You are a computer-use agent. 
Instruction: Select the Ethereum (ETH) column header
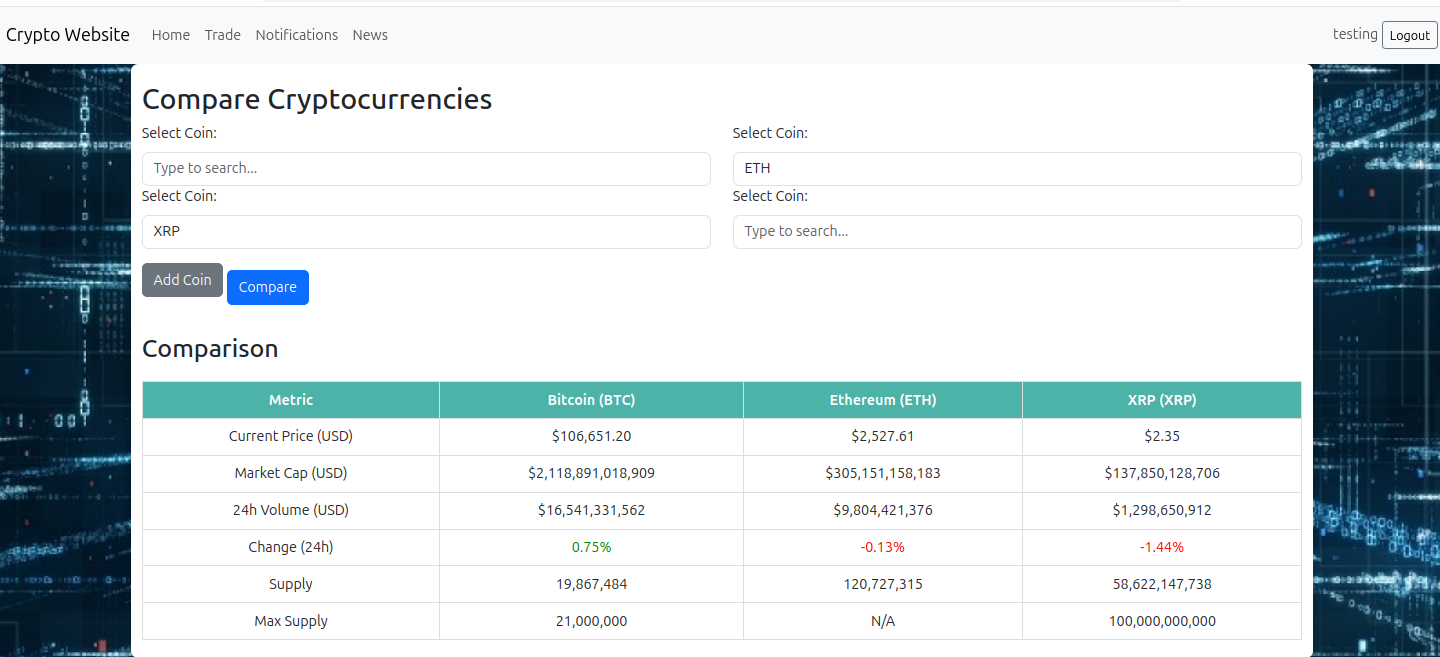click(883, 400)
